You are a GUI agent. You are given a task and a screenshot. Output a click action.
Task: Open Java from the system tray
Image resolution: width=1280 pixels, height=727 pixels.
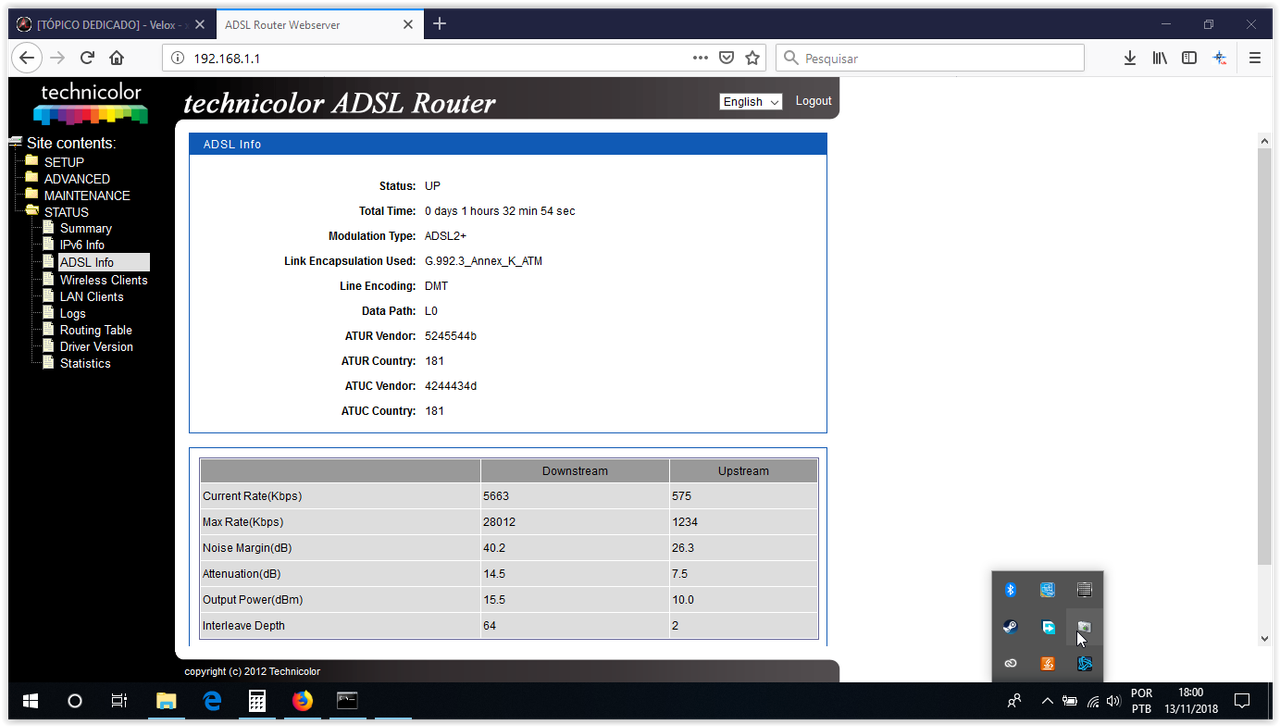tap(1047, 663)
